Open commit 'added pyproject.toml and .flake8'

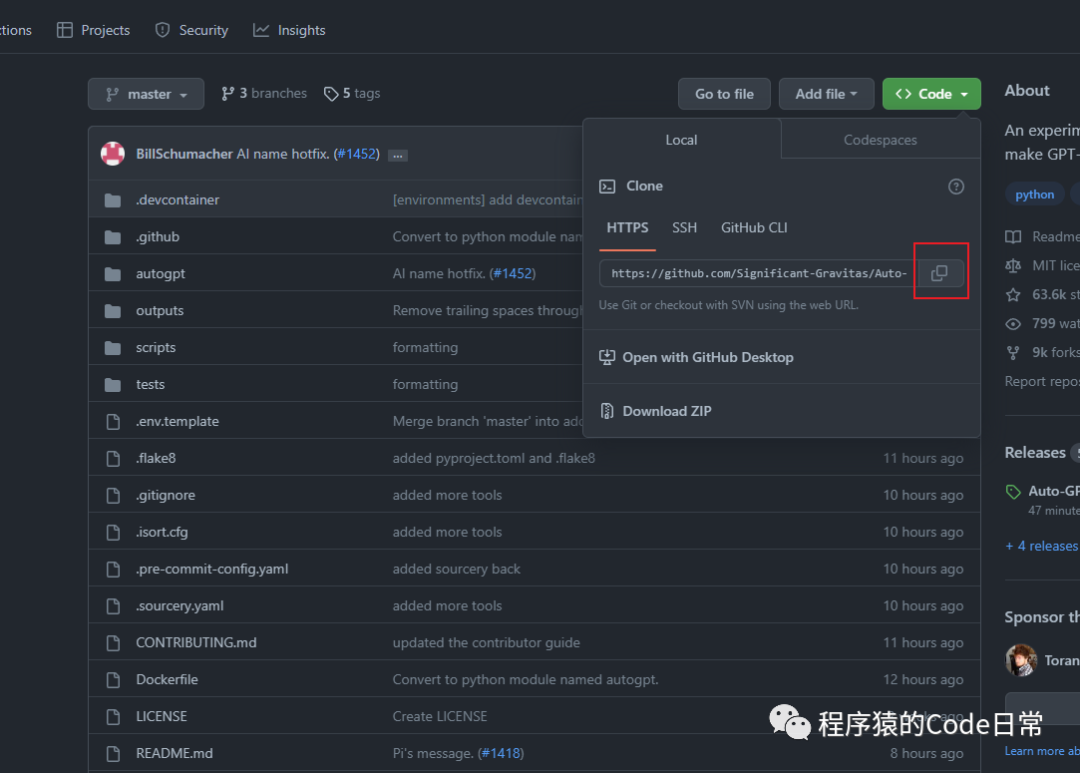tap(494, 458)
